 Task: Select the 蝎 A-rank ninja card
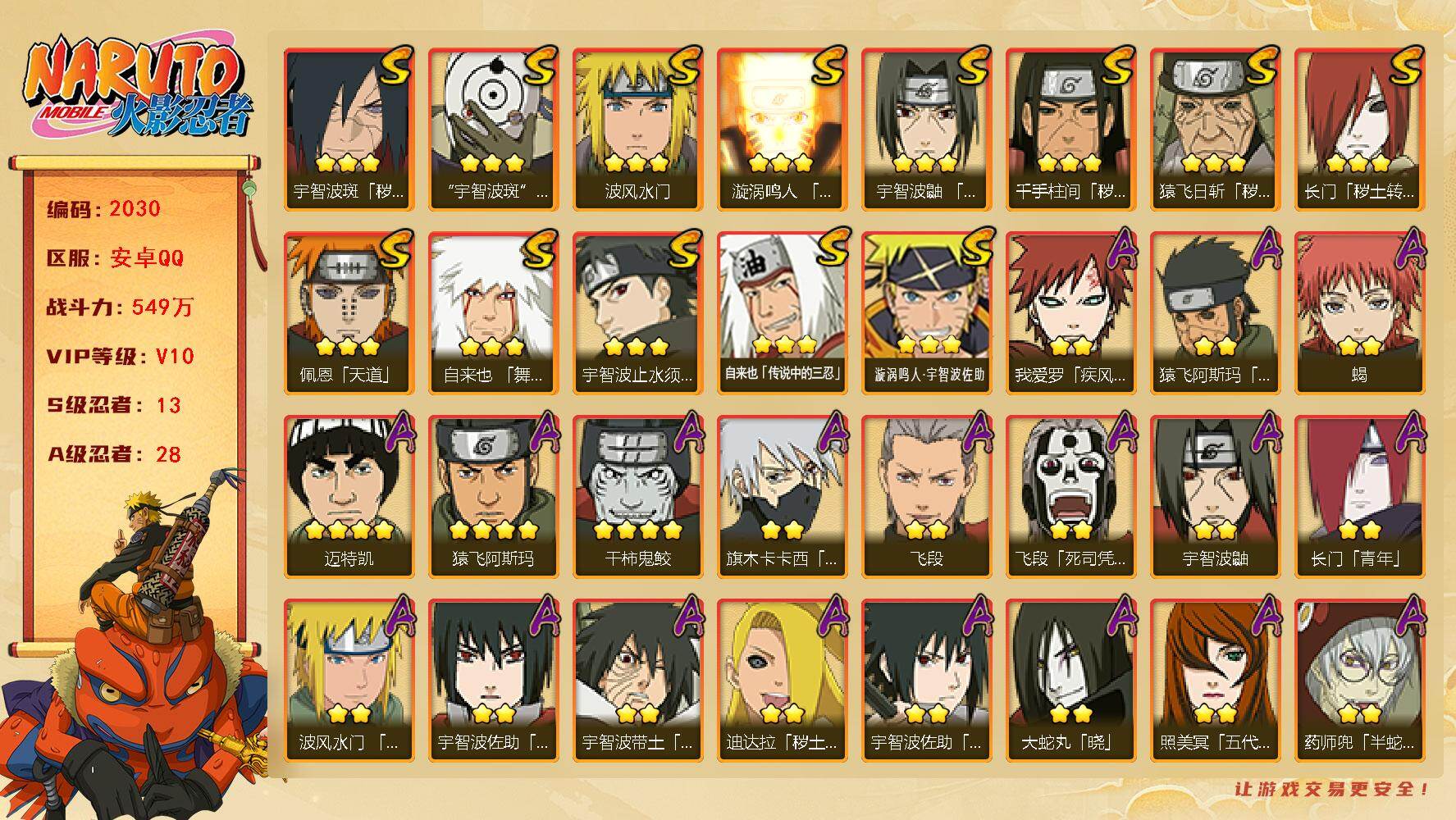pyautogui.click(x=1359, y=312)
